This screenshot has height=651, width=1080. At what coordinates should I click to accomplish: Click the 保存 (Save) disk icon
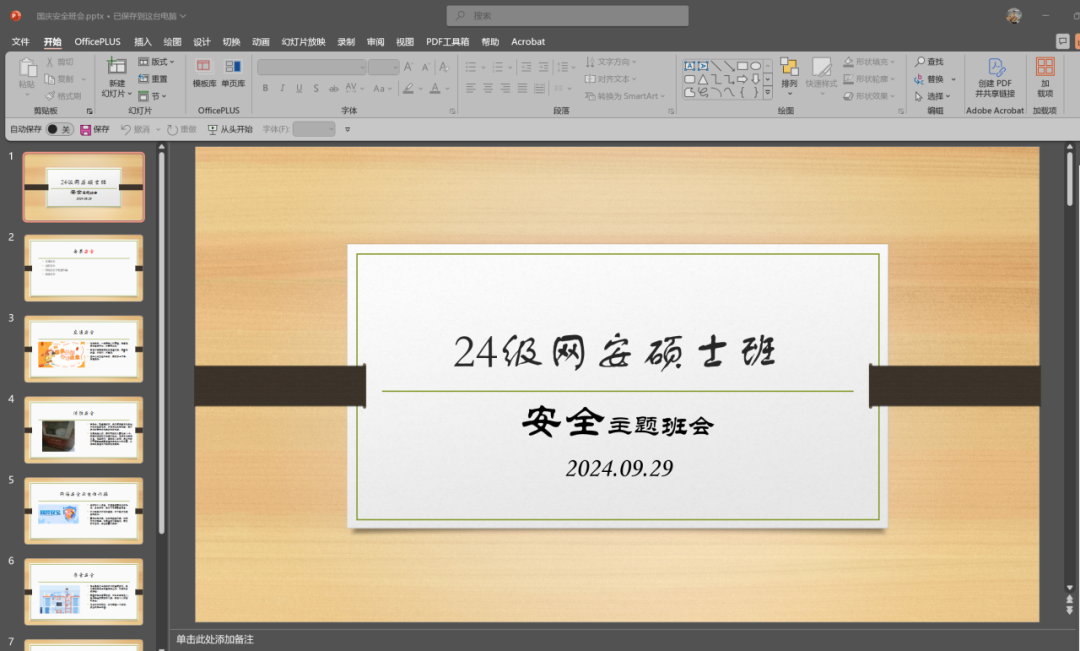point(86,129)
